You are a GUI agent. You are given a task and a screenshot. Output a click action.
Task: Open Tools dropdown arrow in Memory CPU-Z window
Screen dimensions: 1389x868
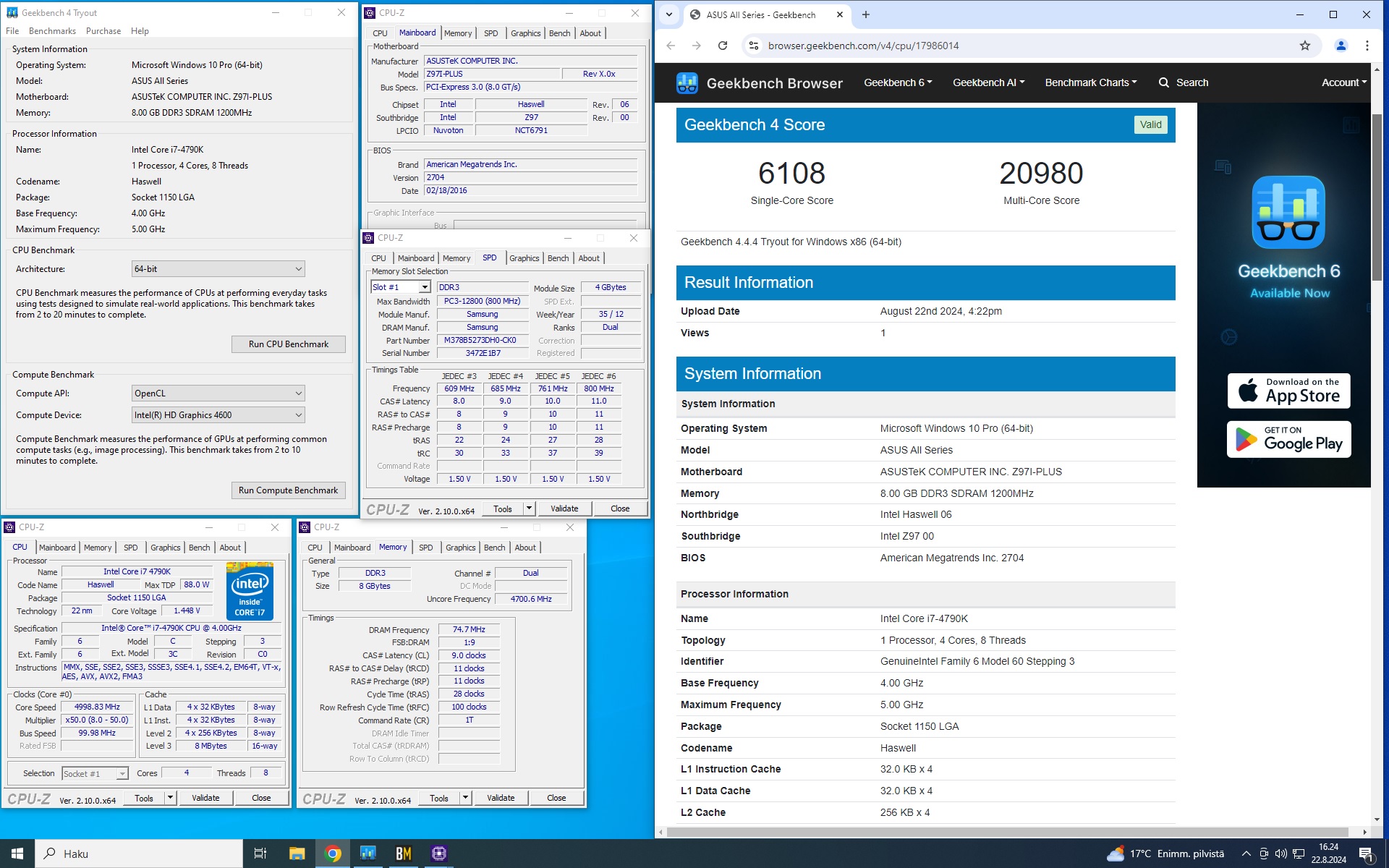tap(465, 798)
